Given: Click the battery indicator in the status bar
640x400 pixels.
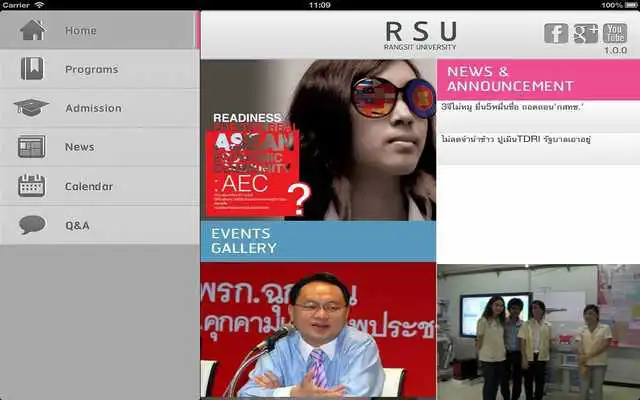Looking at the screenshot, I should click(x=631, y=5).
